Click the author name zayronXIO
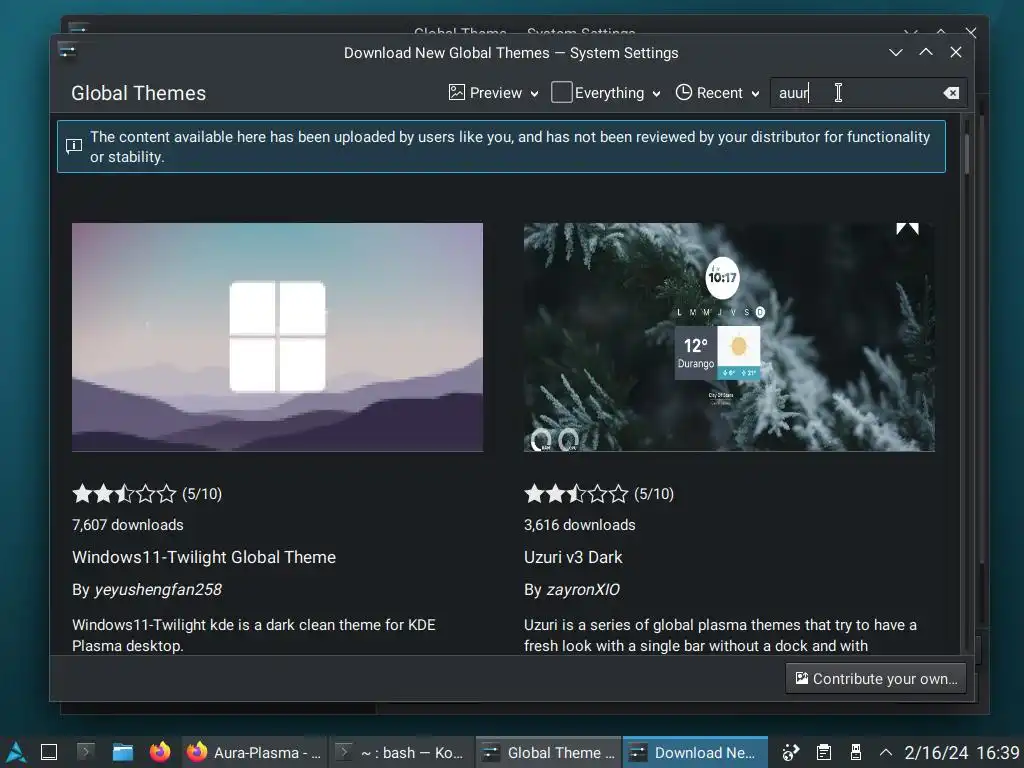 [x=583, y=590]
